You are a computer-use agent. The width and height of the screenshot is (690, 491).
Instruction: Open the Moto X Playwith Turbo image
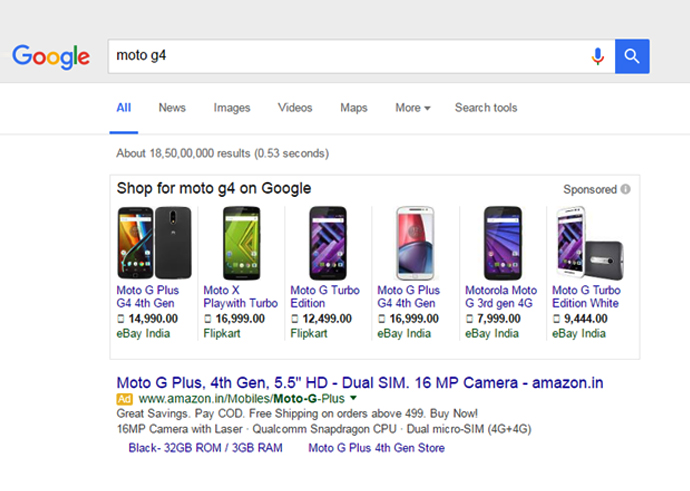point(241,242)
